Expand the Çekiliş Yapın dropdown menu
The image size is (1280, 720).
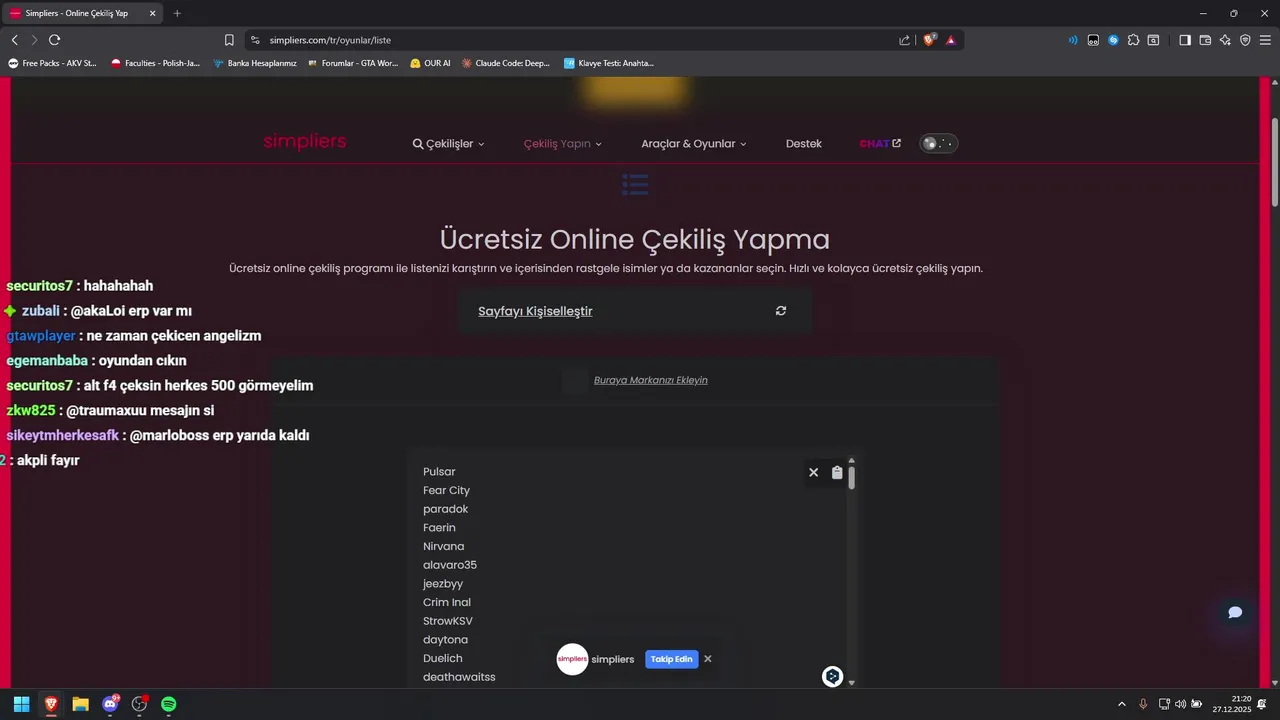pos(563,144)
